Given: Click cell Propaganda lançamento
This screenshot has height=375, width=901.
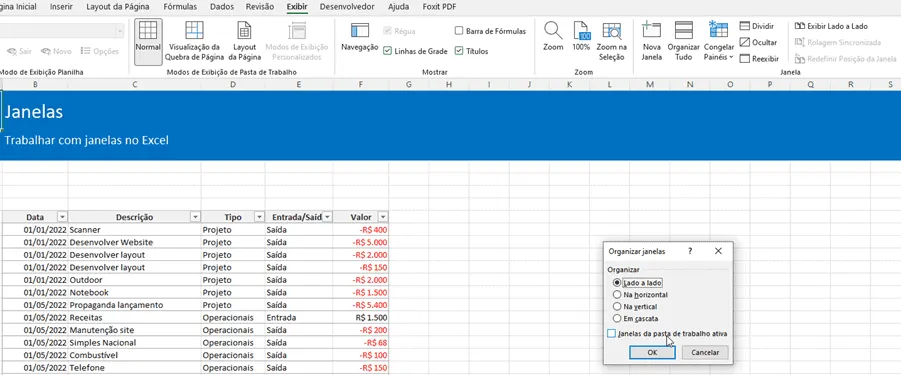Looking at the screenshot, I should (x=134, y=305).
